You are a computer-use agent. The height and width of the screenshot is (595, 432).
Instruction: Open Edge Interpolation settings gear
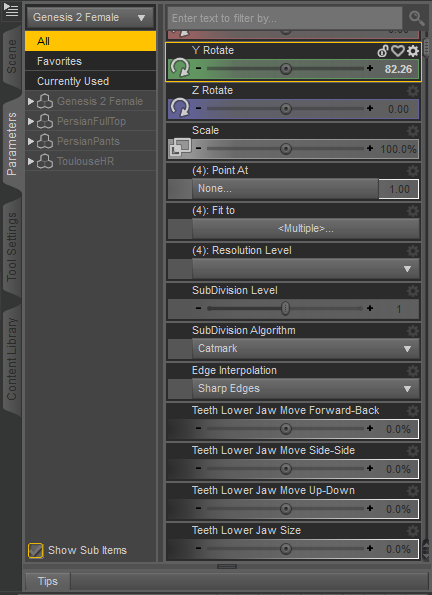413,371
